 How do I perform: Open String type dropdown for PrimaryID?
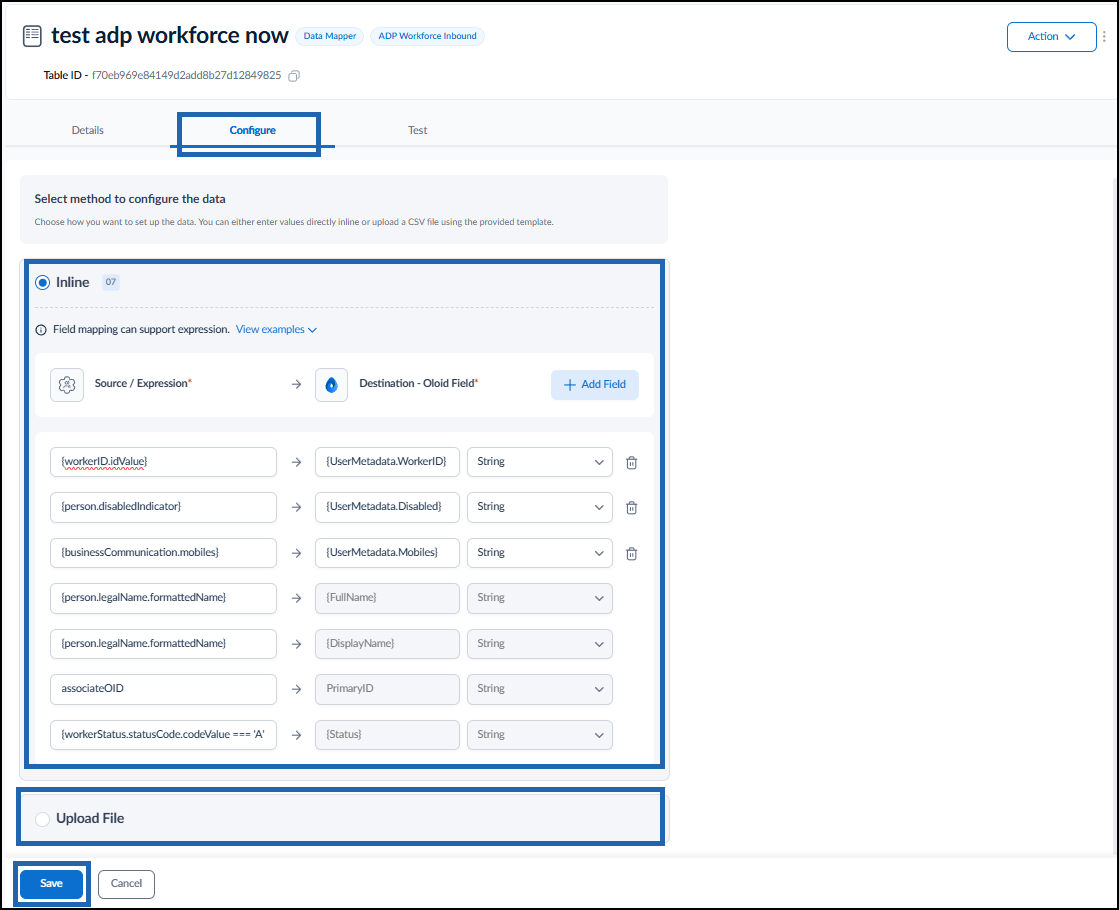540,689
